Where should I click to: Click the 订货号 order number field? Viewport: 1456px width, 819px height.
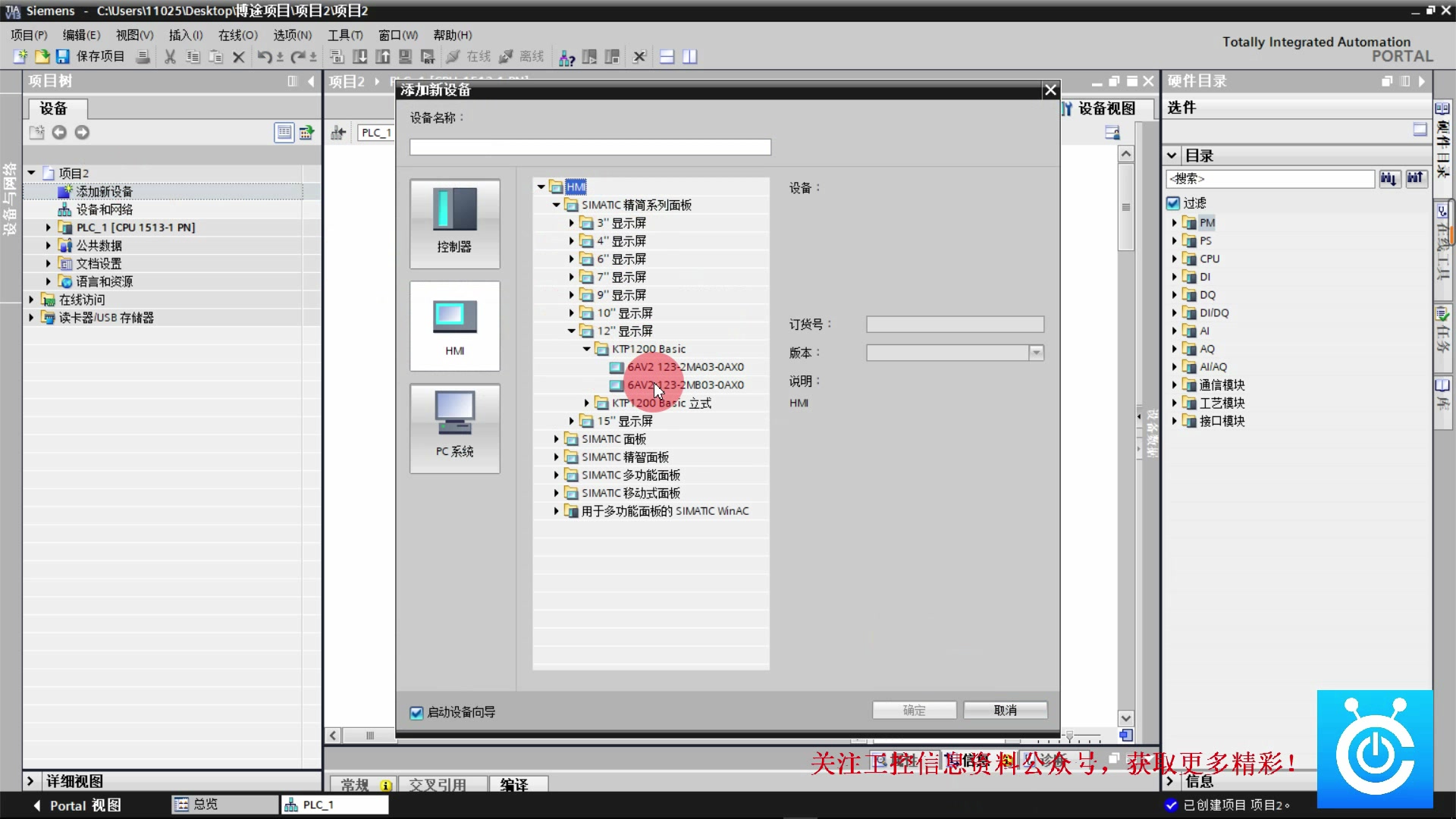955,325
